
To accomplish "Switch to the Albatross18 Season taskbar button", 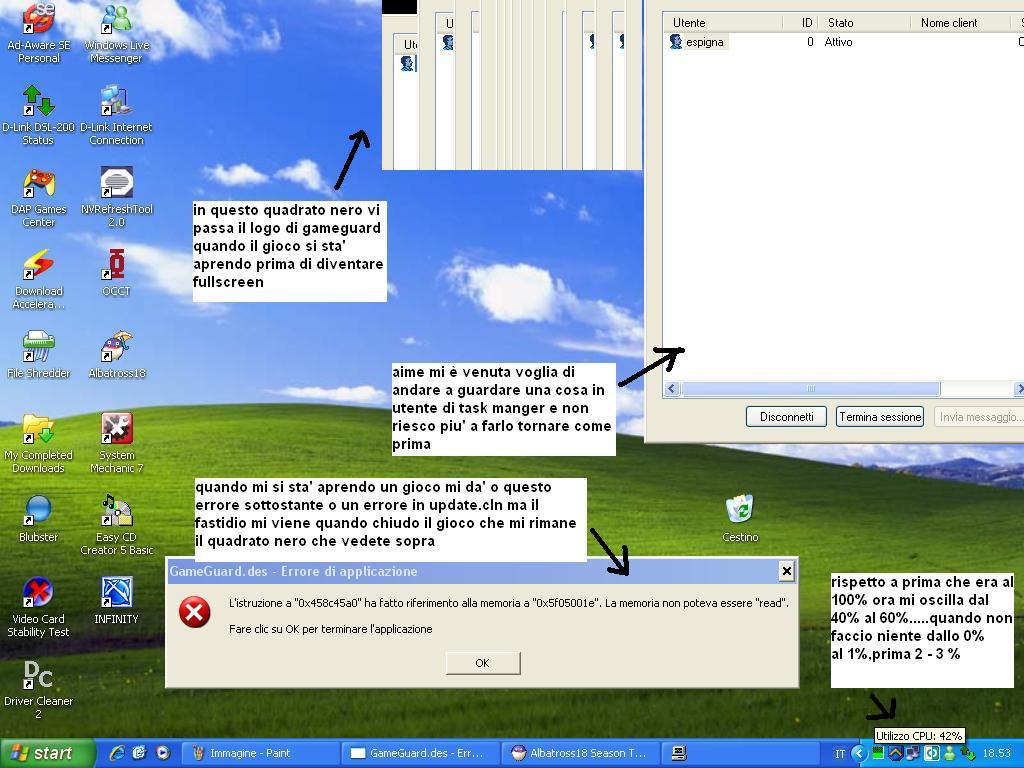I will pos(581,753).
